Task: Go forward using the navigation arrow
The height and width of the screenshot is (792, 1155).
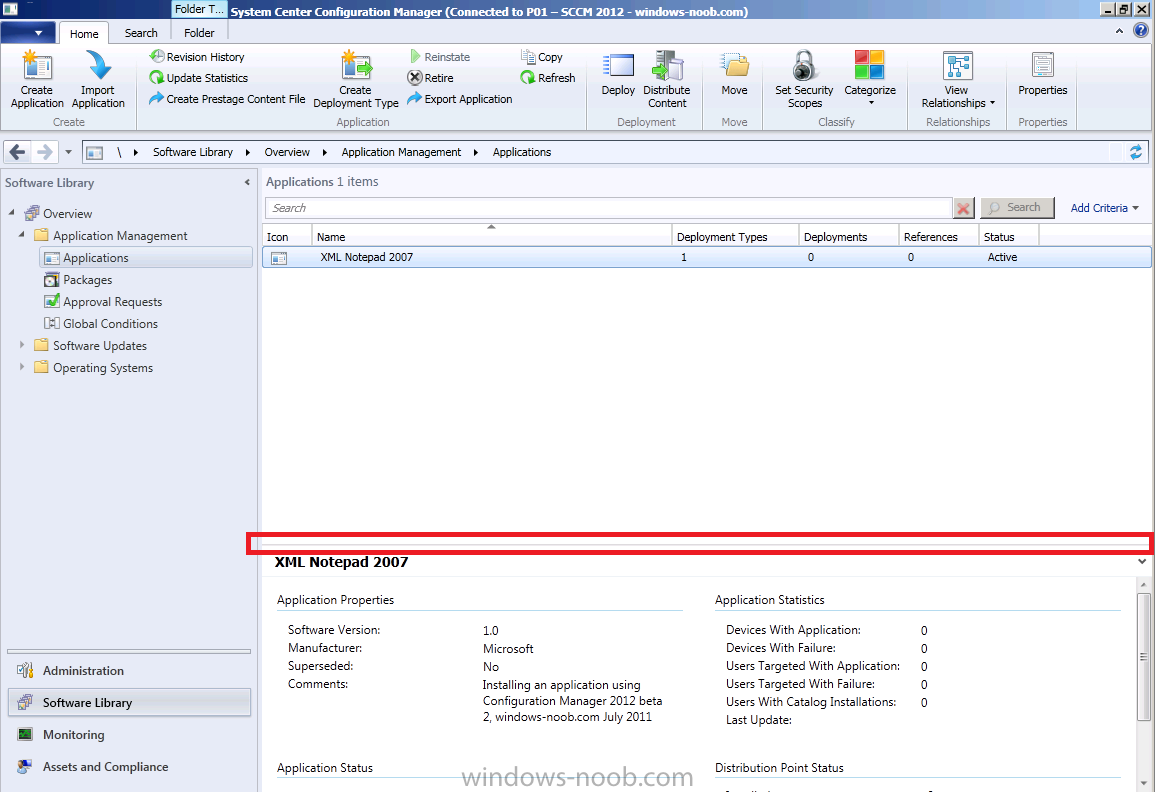Action: pyautogui.click(x=44, y=152)
